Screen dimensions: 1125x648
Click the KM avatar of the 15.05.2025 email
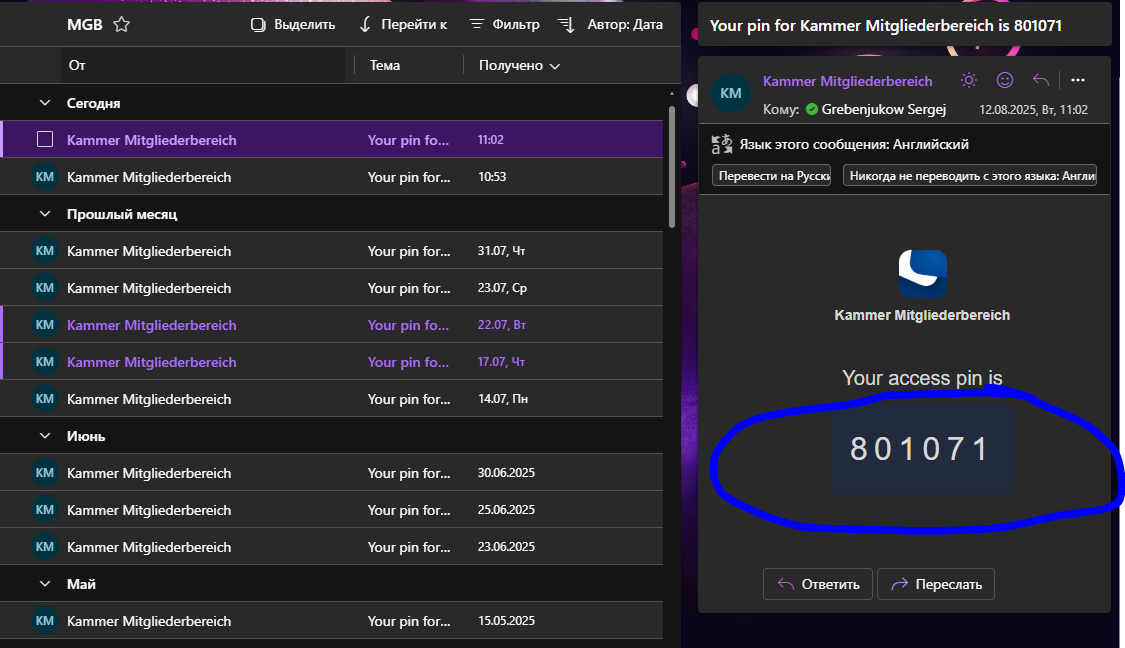[x=44, y=621]
